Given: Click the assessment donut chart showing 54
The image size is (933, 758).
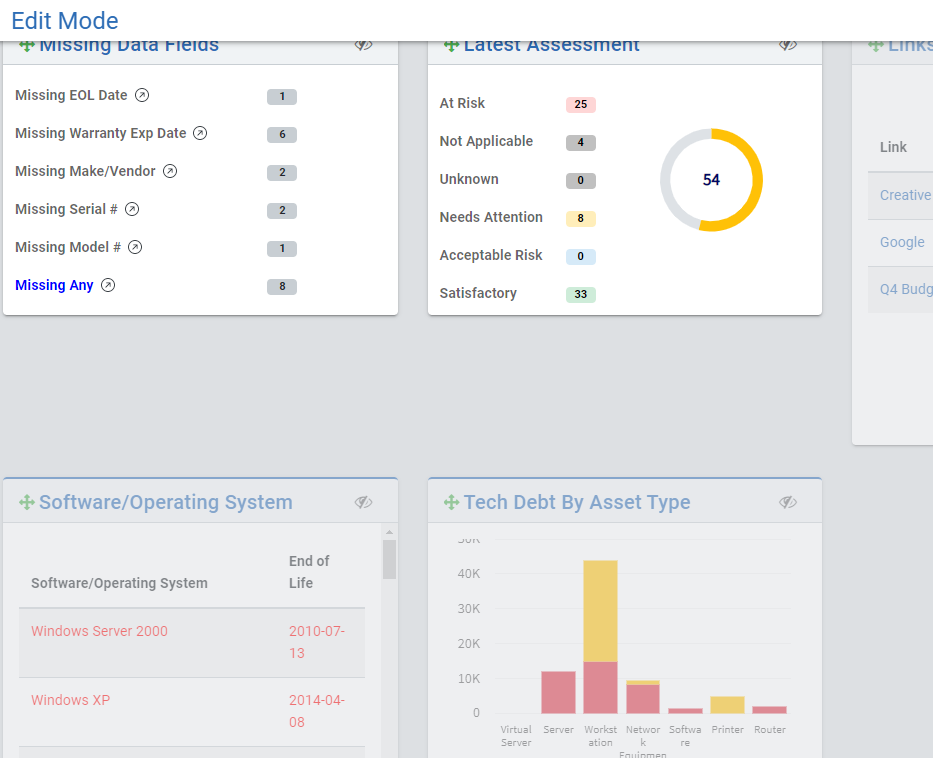Looking at the screenshot, I should 712,180.
